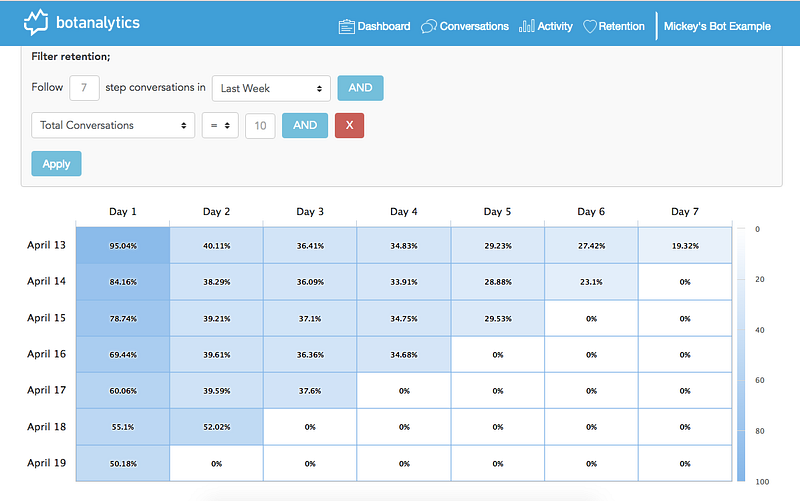The image size is (800, 501).
Task: Click the Day 6 column header
Action: (x=591, y=212)
